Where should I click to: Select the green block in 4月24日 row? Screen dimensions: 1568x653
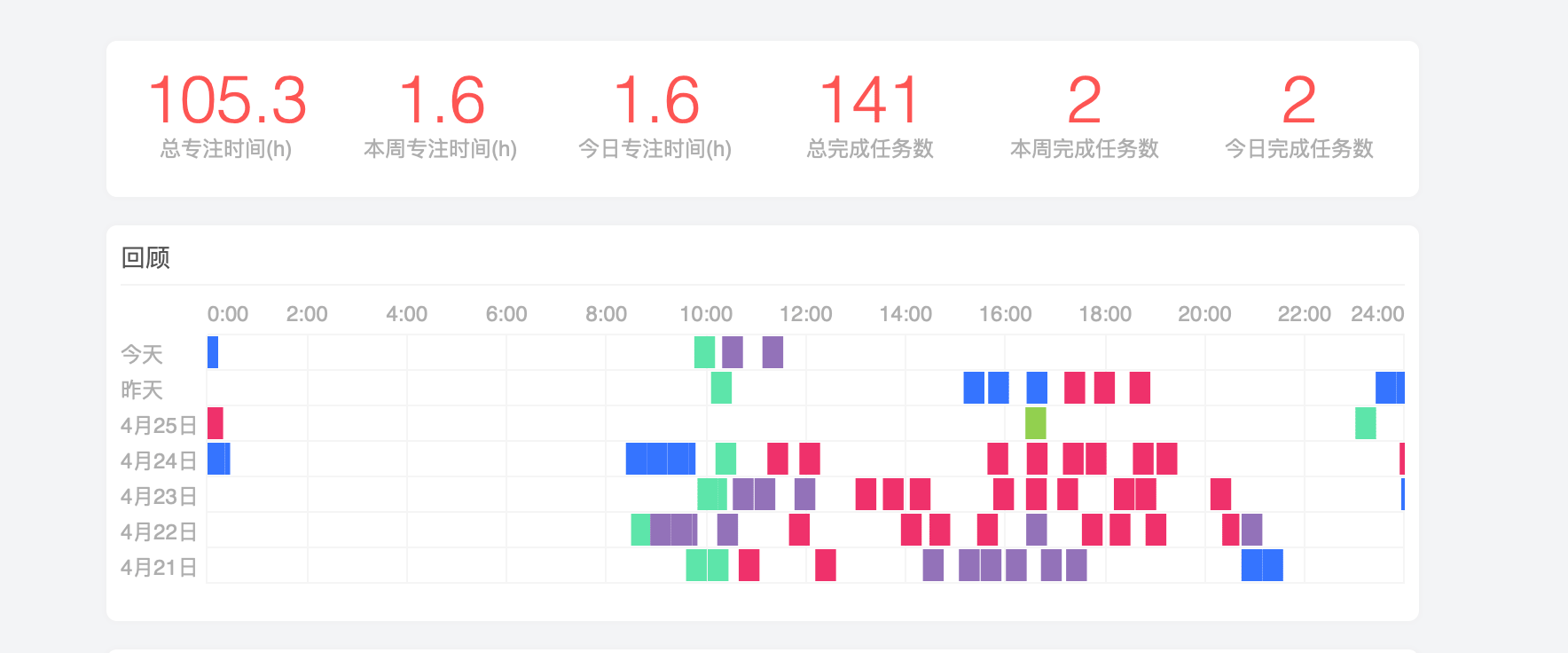click(x=725, y=459)
